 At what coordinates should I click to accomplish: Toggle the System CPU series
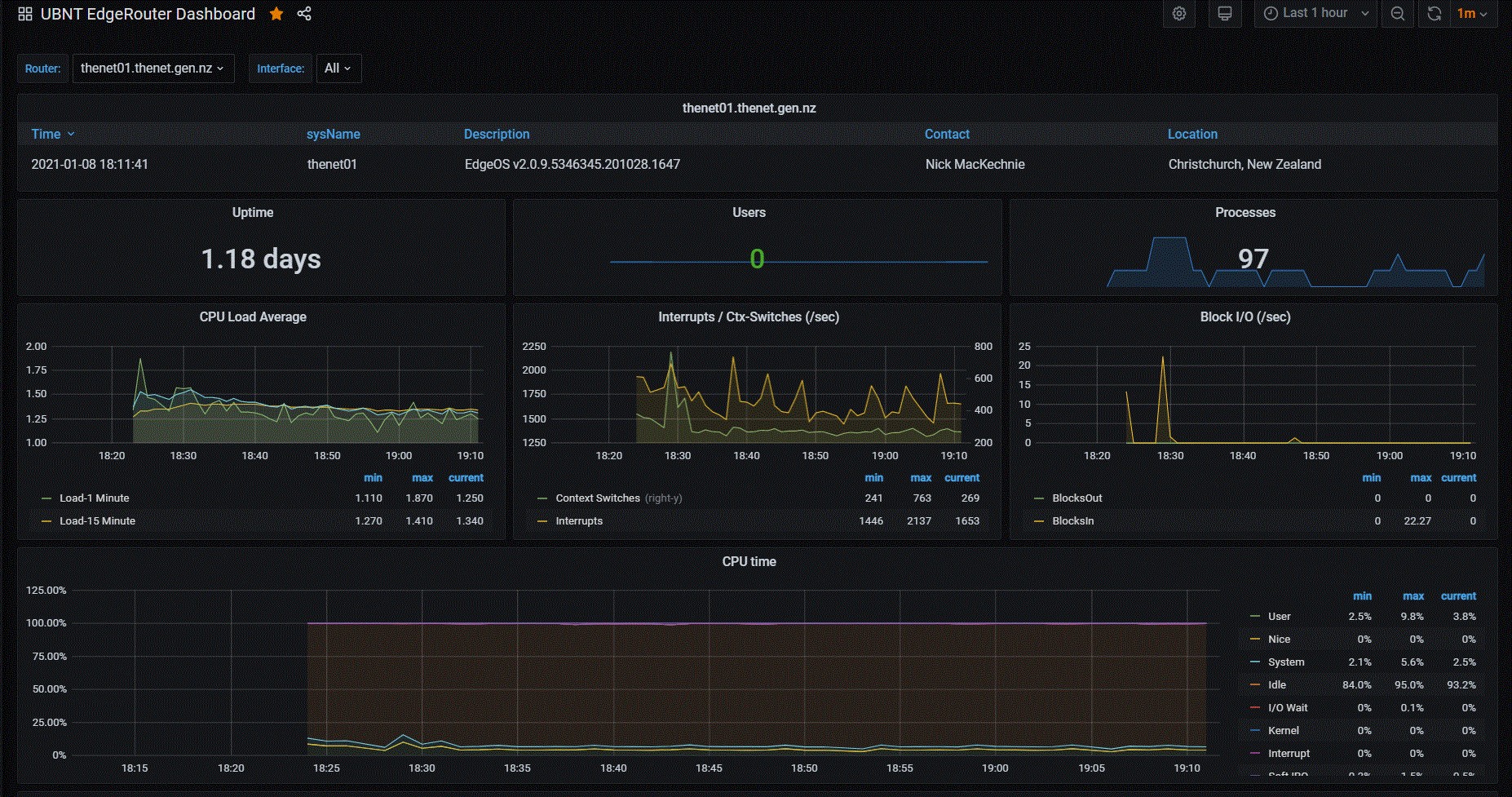[1286, 662]
